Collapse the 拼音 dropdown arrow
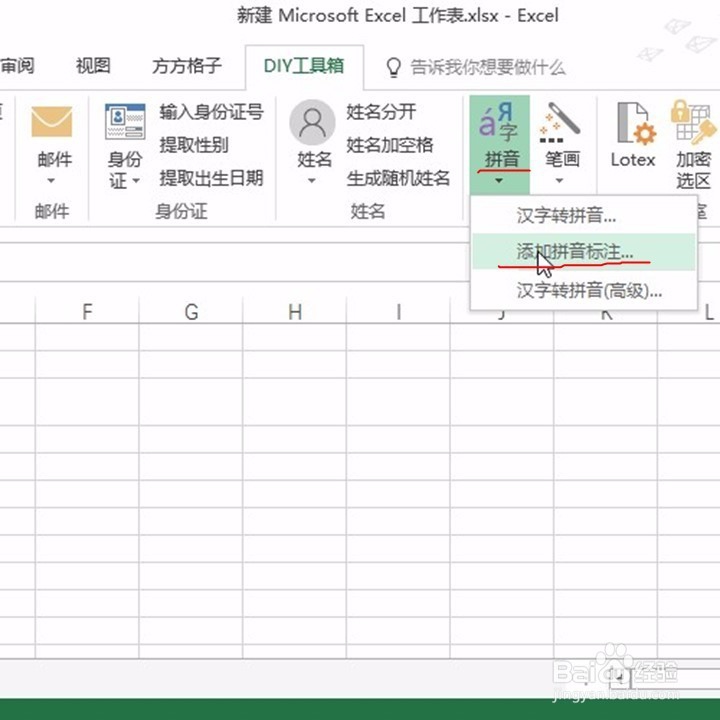This screenshot has height=720, width=720. [499, 180]
